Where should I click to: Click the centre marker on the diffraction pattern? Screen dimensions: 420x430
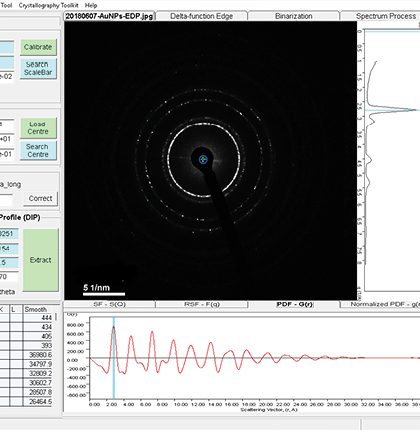[x=203, y=159]
